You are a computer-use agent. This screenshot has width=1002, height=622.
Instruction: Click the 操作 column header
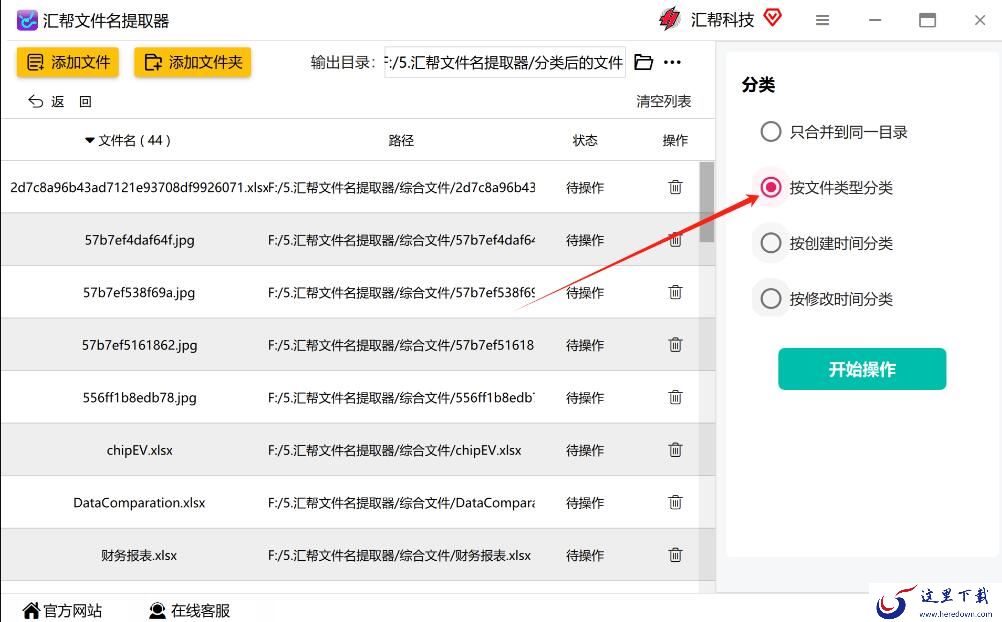coord(675,140)
